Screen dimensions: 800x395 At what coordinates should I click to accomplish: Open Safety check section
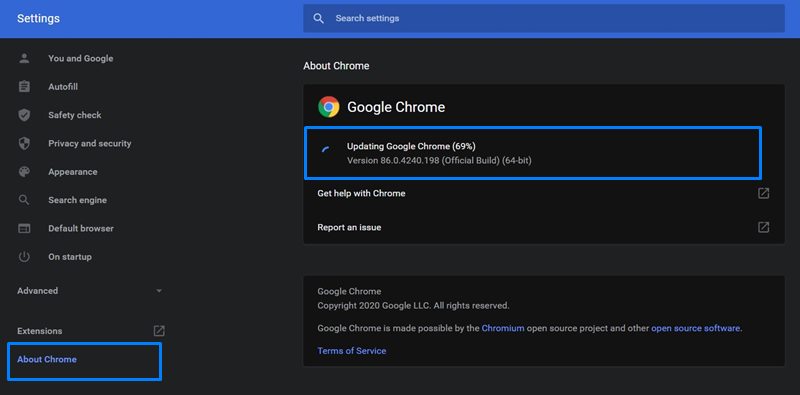point(74,115)
